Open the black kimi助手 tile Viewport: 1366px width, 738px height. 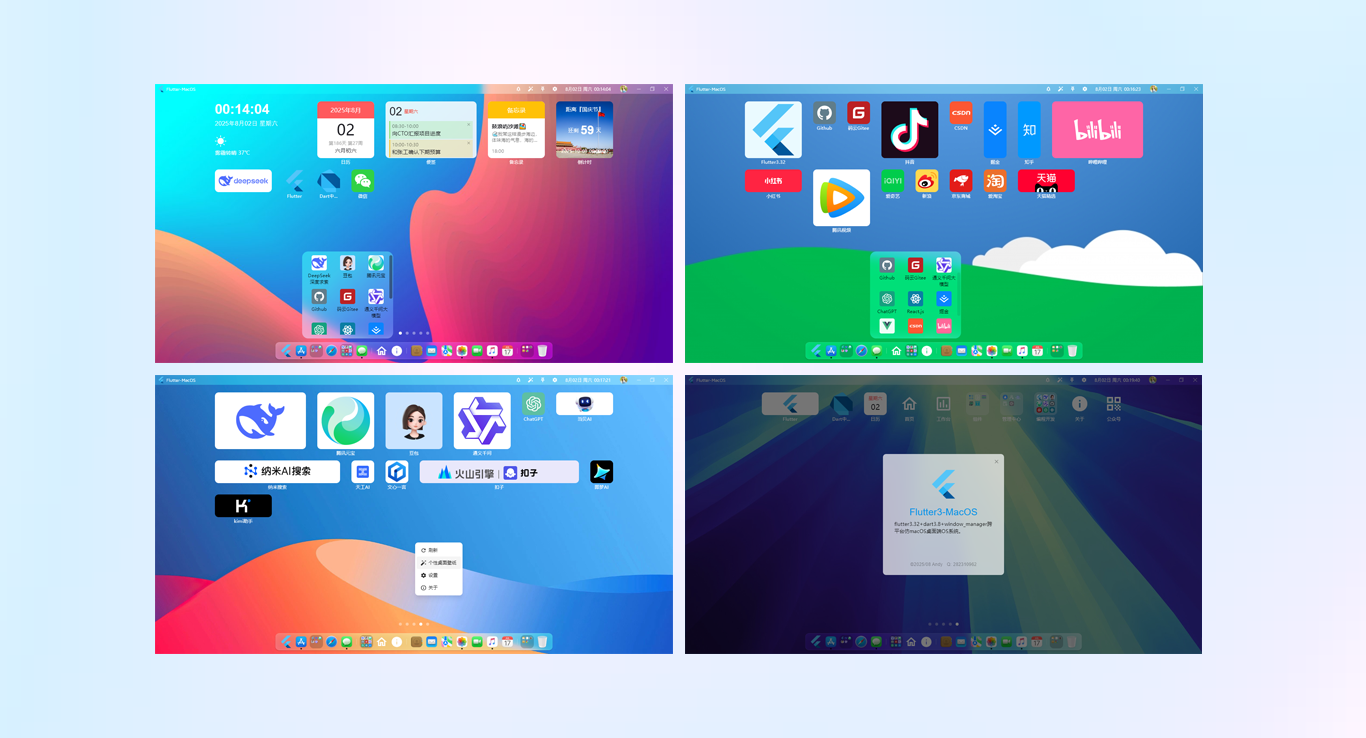(243, 506)
